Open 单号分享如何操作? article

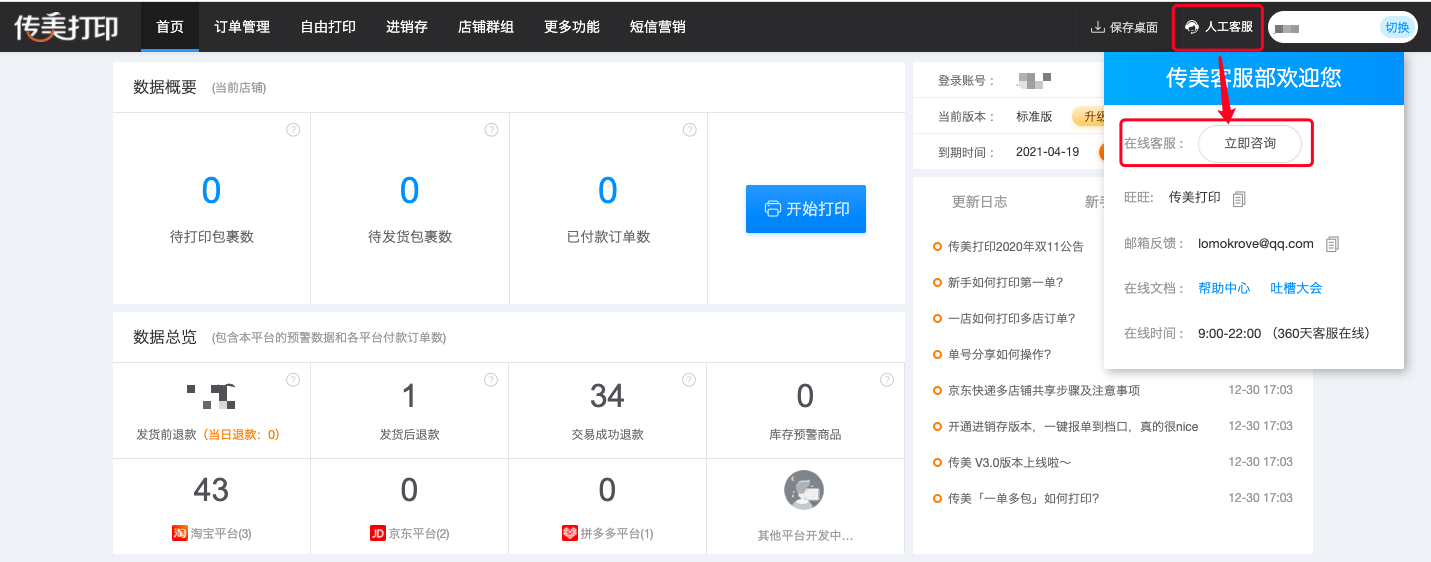pyautogui.click(x=999, y=354)
